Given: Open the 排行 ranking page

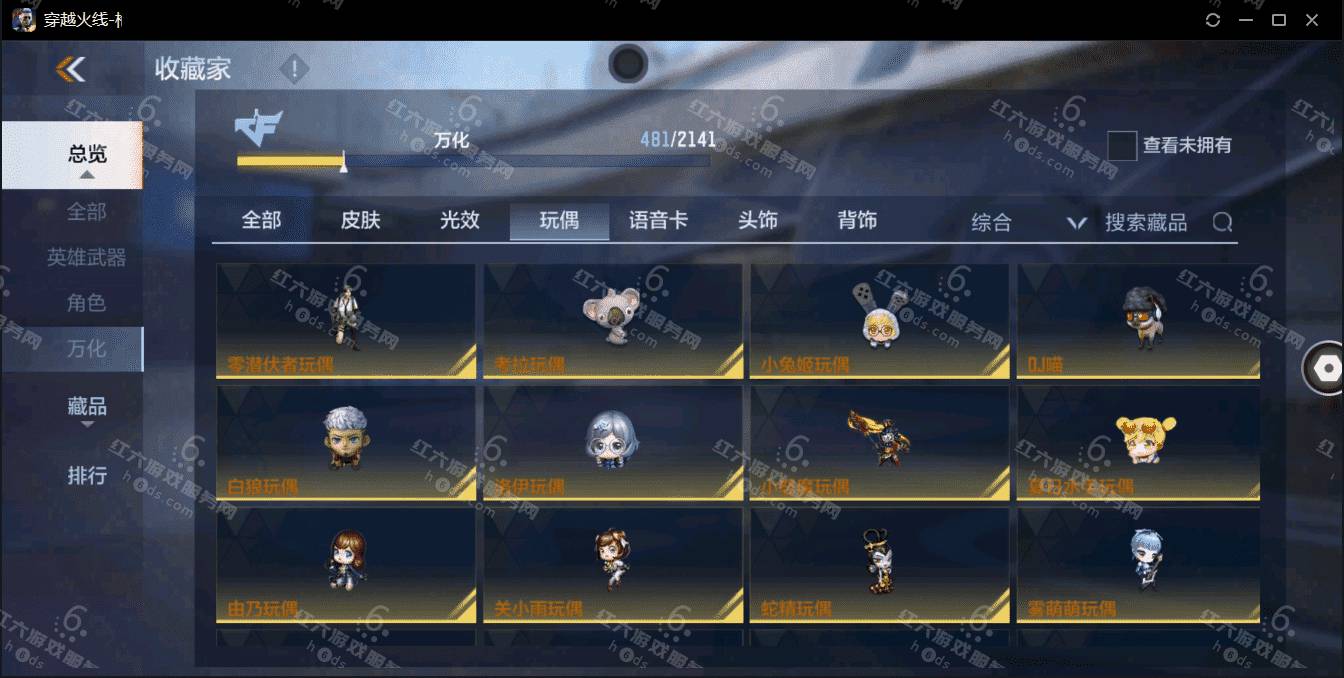Looking at the screenshot, I should pos(87,475).
